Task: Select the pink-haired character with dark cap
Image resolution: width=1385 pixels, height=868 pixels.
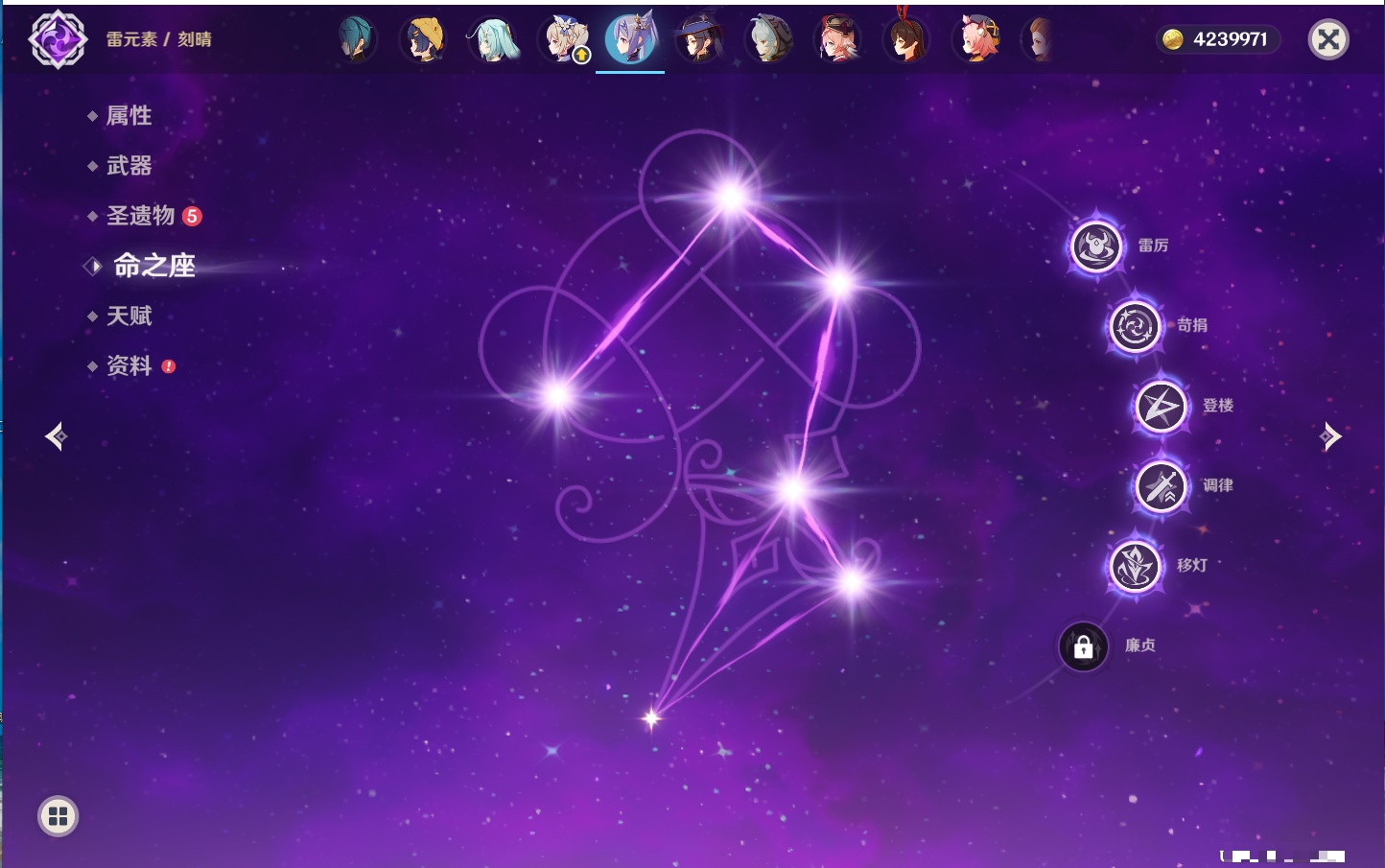Action: coord(837,39)
